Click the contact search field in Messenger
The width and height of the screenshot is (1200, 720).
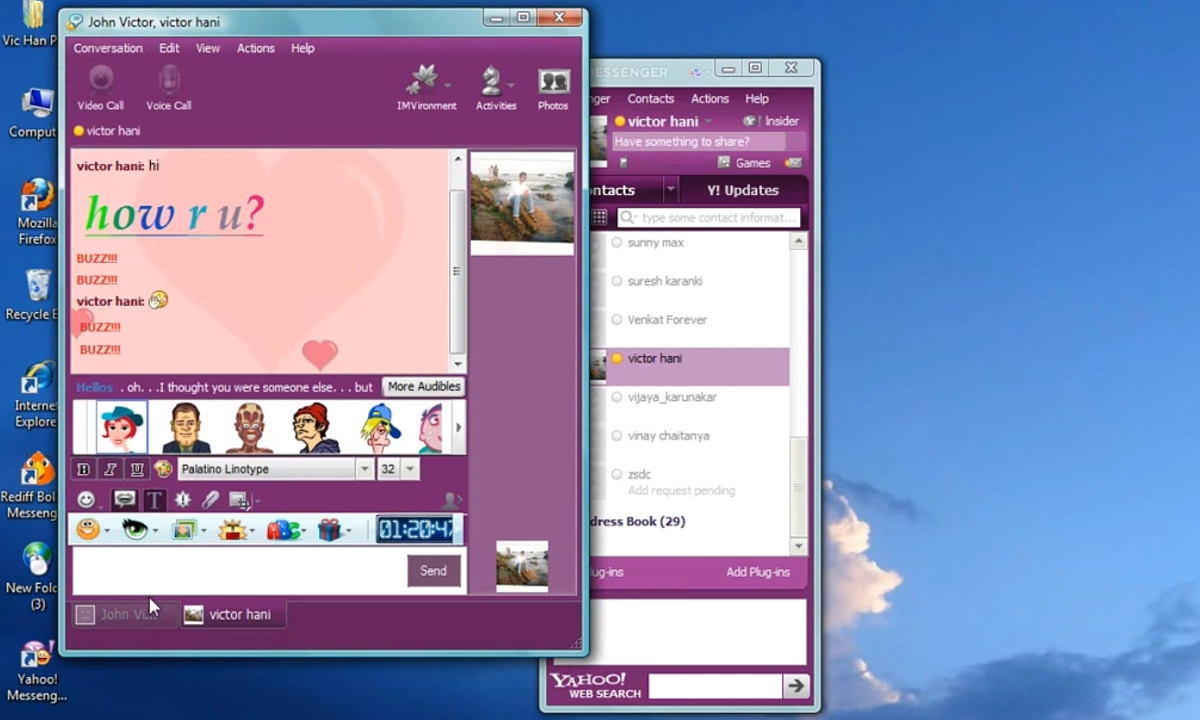(709, 217)
